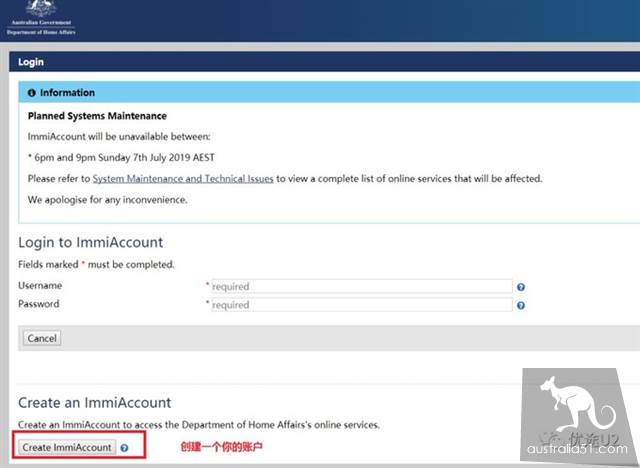Click 'ImmiAccount will be unavailable between:' text
The height and width of the screenshot is (468, 640).
pos(119,137)
